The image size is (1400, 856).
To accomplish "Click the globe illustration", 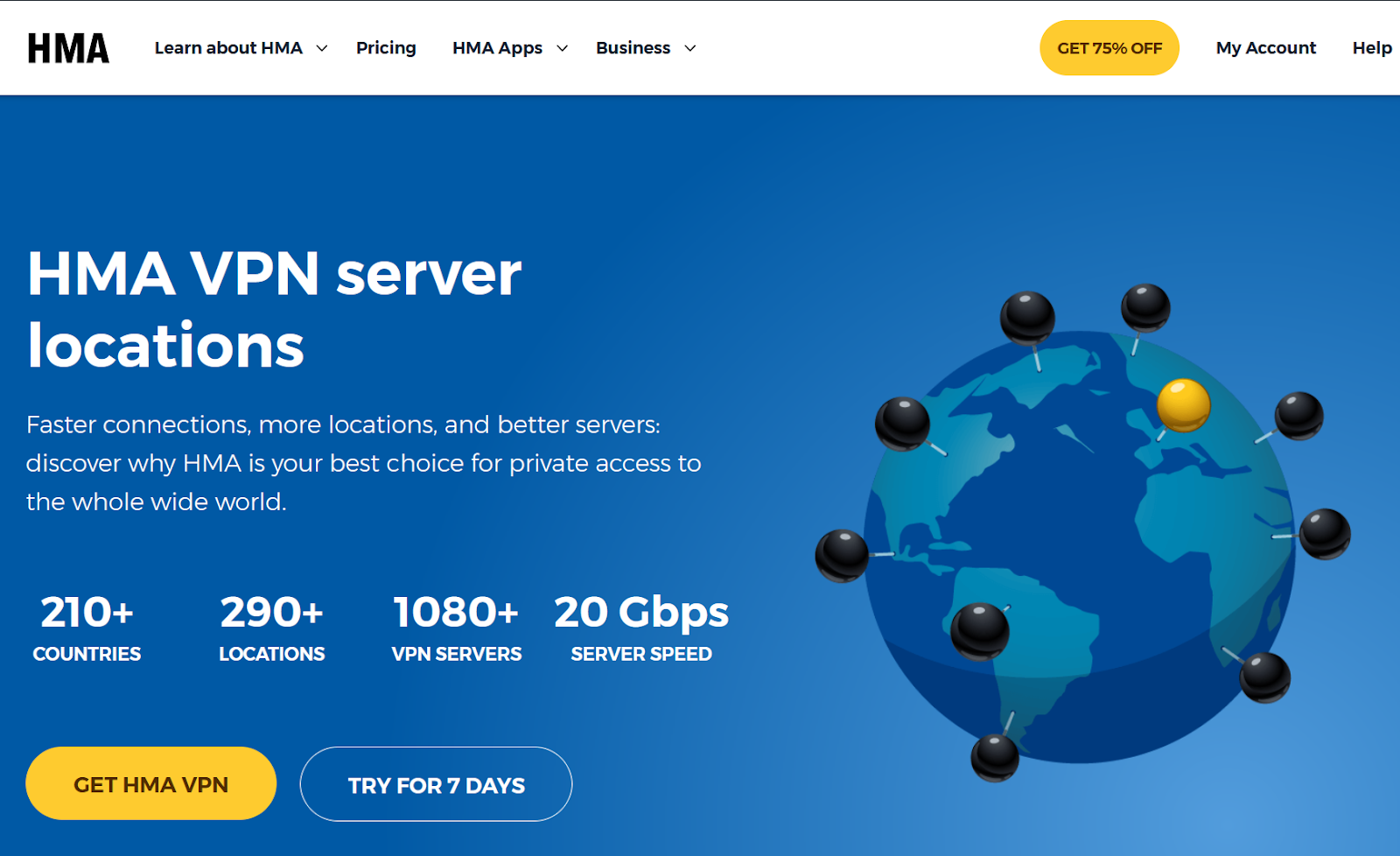I will pos(1082,534).
